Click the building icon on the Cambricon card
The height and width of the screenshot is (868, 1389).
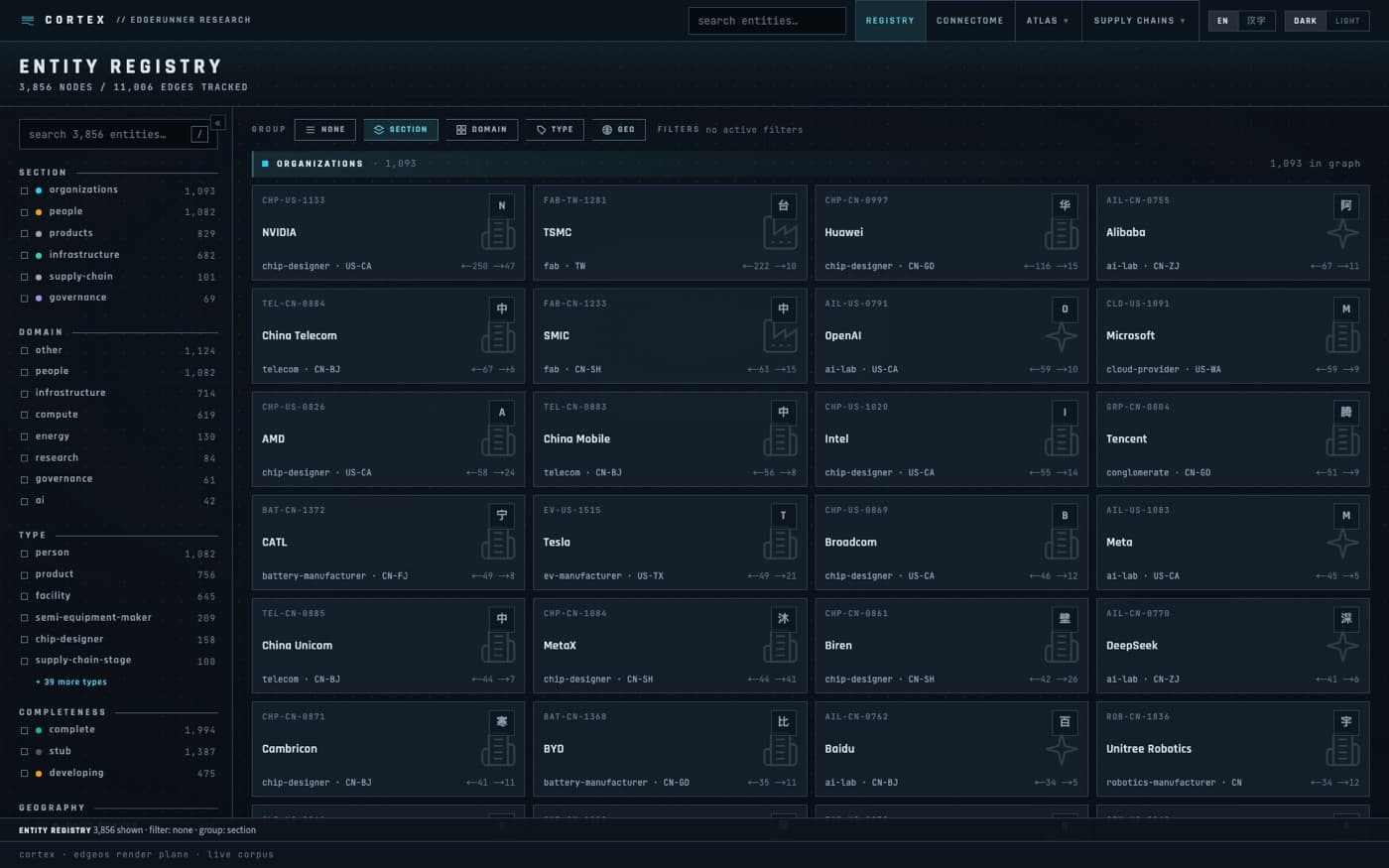coord(498,750)
